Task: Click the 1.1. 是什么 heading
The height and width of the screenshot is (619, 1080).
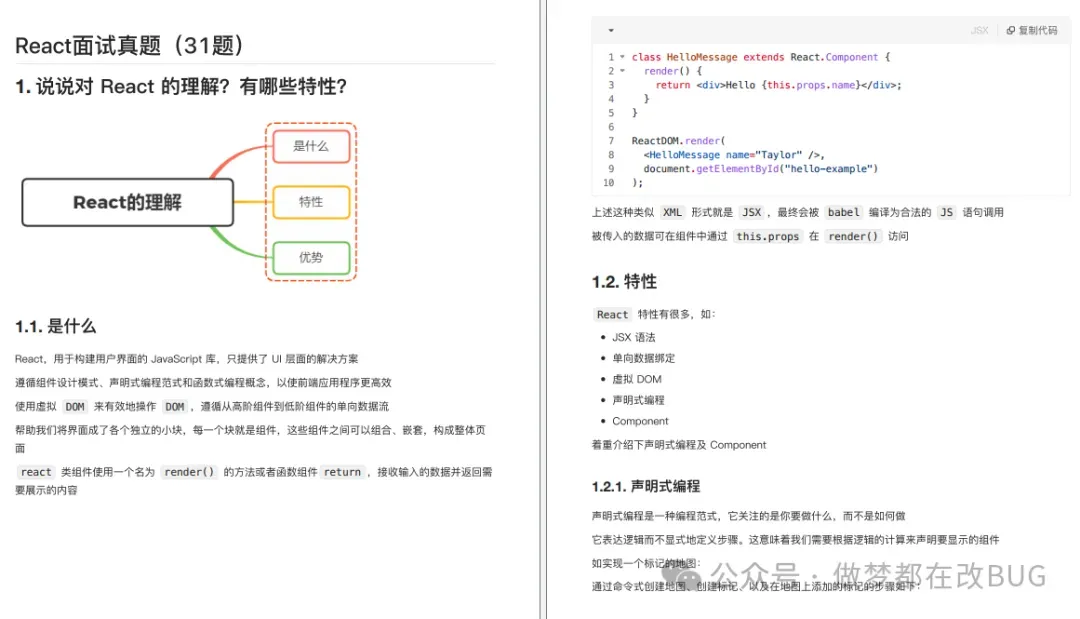Action: pos(56,326)
